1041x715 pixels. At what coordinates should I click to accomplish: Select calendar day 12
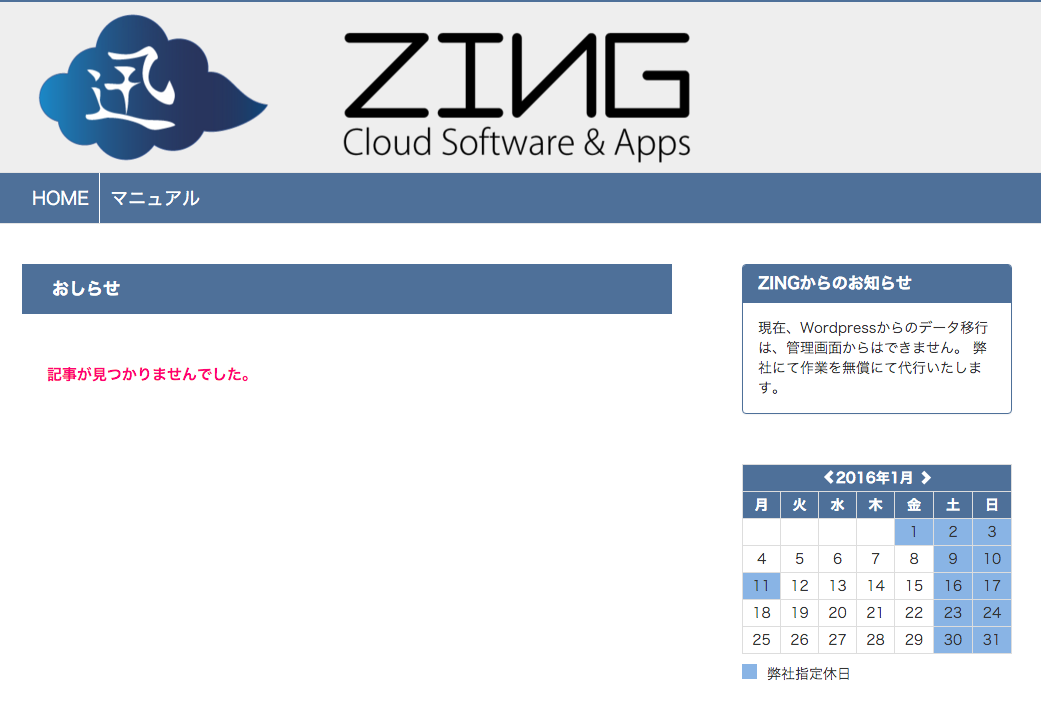click(799, 586)
